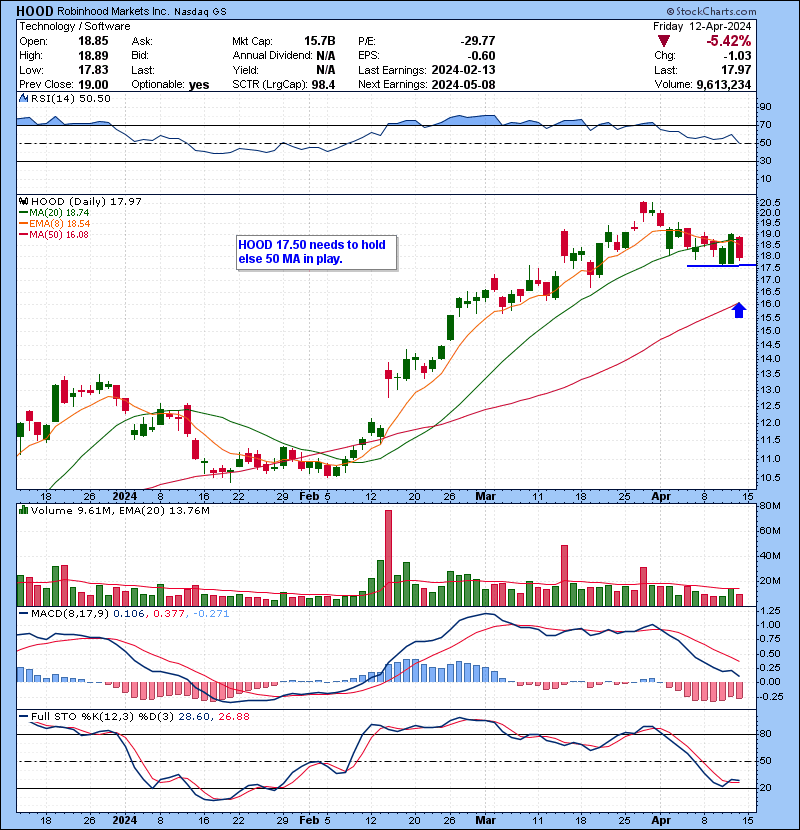Click the red down-triangle change indicator
This screenshot has width=800, height=830.
click(x=663, y=41)
